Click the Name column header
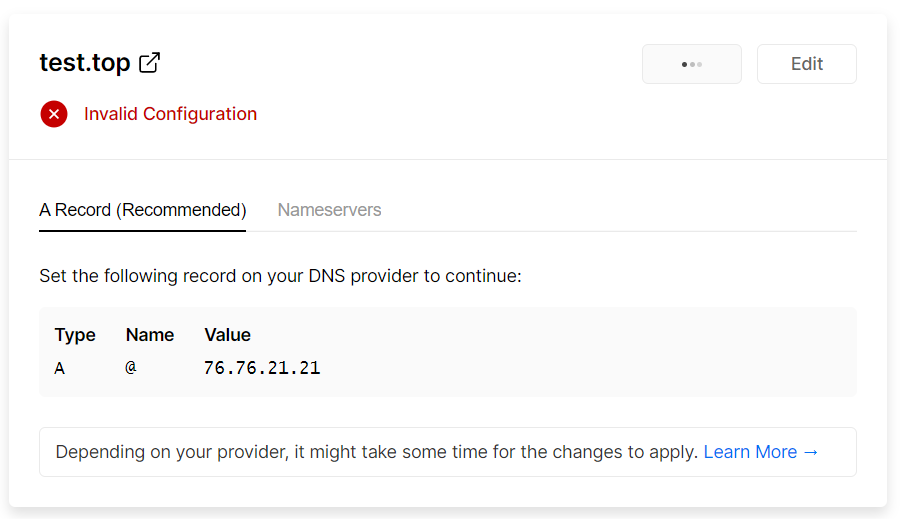 coord(150,335)
